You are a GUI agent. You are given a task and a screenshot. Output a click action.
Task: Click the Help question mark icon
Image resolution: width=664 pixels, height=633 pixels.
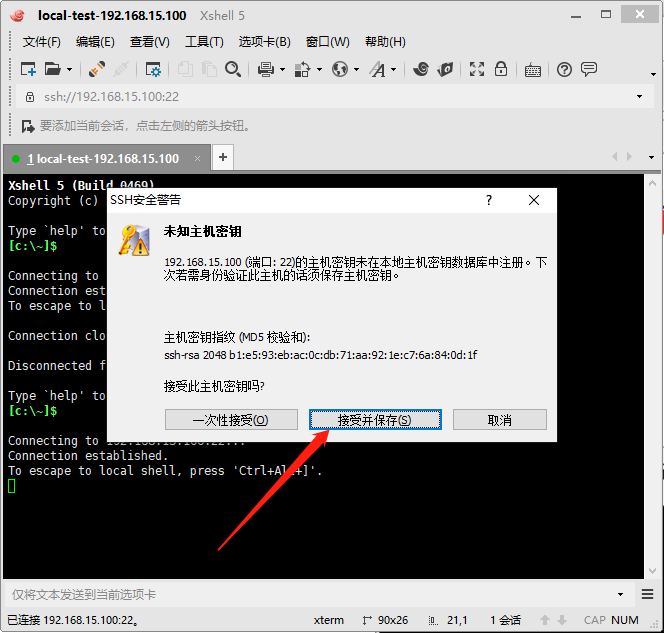pos(564,69)
